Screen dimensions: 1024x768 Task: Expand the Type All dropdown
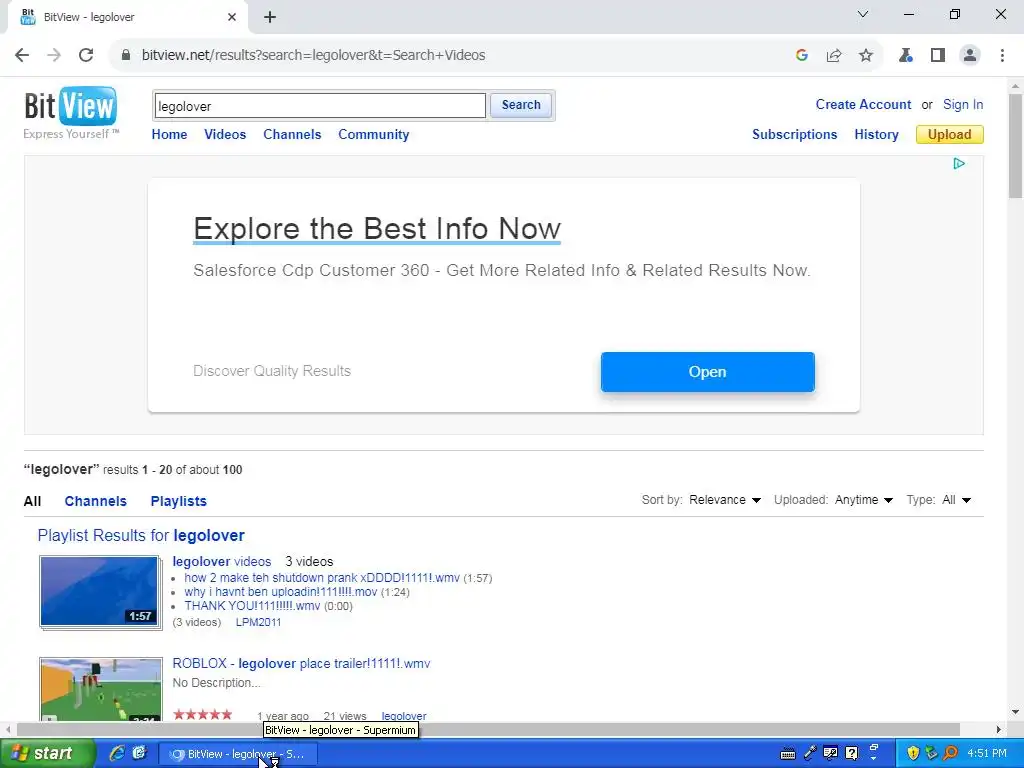tap(957, 500)
